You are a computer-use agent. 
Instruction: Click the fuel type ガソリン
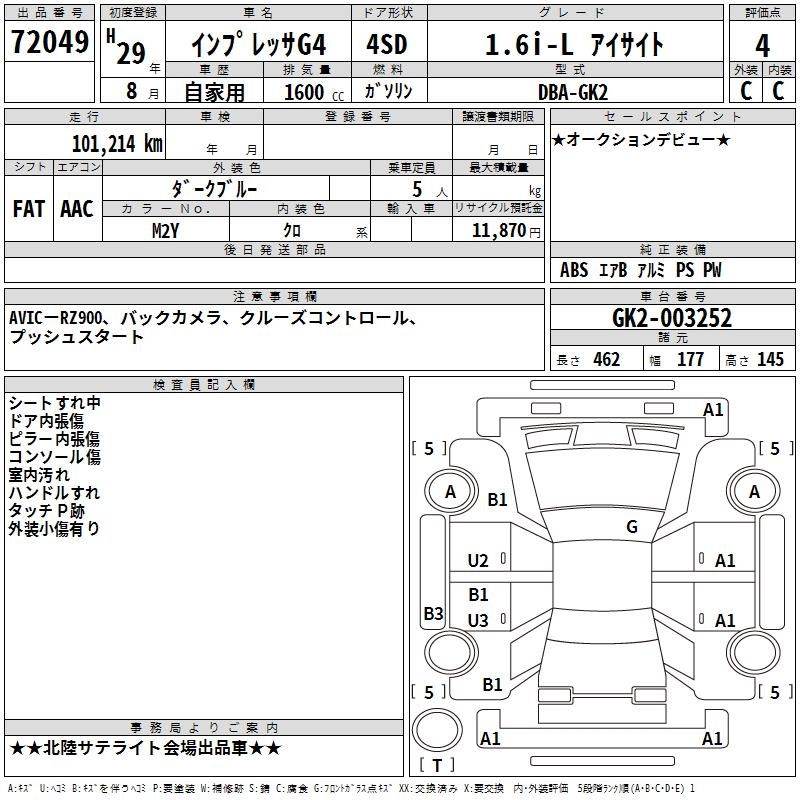(388, 91)
